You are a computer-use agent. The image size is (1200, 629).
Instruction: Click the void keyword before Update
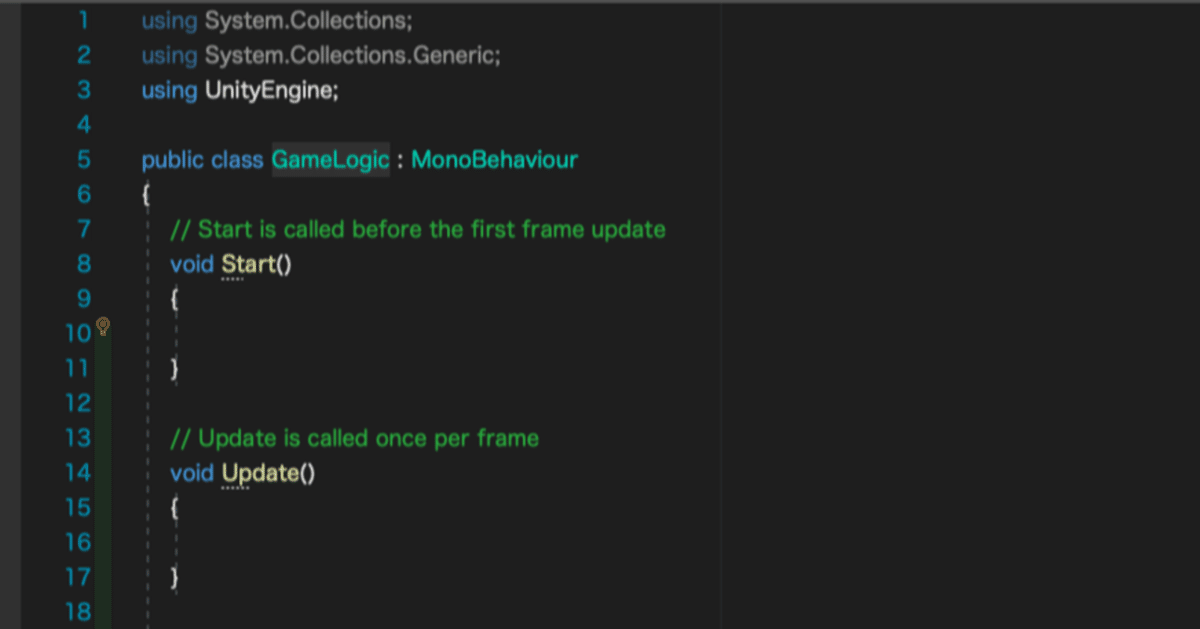click(192, 473)
